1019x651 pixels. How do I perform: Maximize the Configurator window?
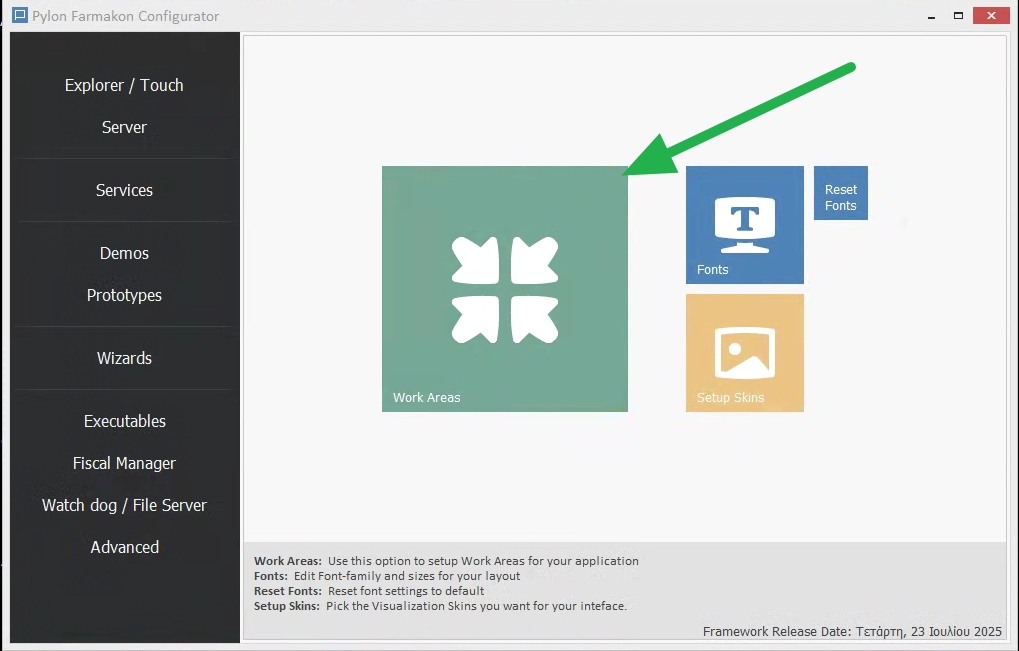click(958, 16)
